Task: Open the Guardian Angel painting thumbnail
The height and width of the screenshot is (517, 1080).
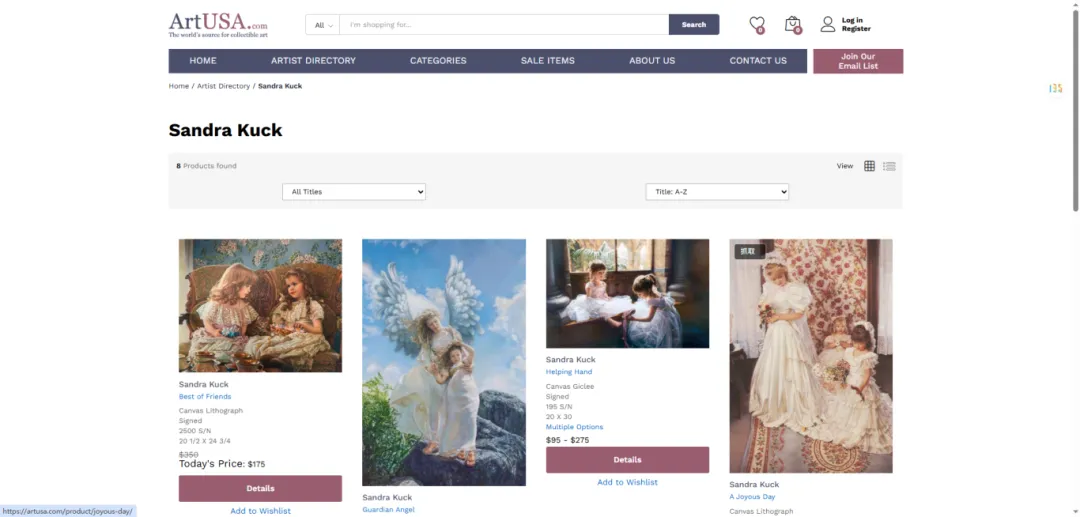Action: click(x=444, y=362)
